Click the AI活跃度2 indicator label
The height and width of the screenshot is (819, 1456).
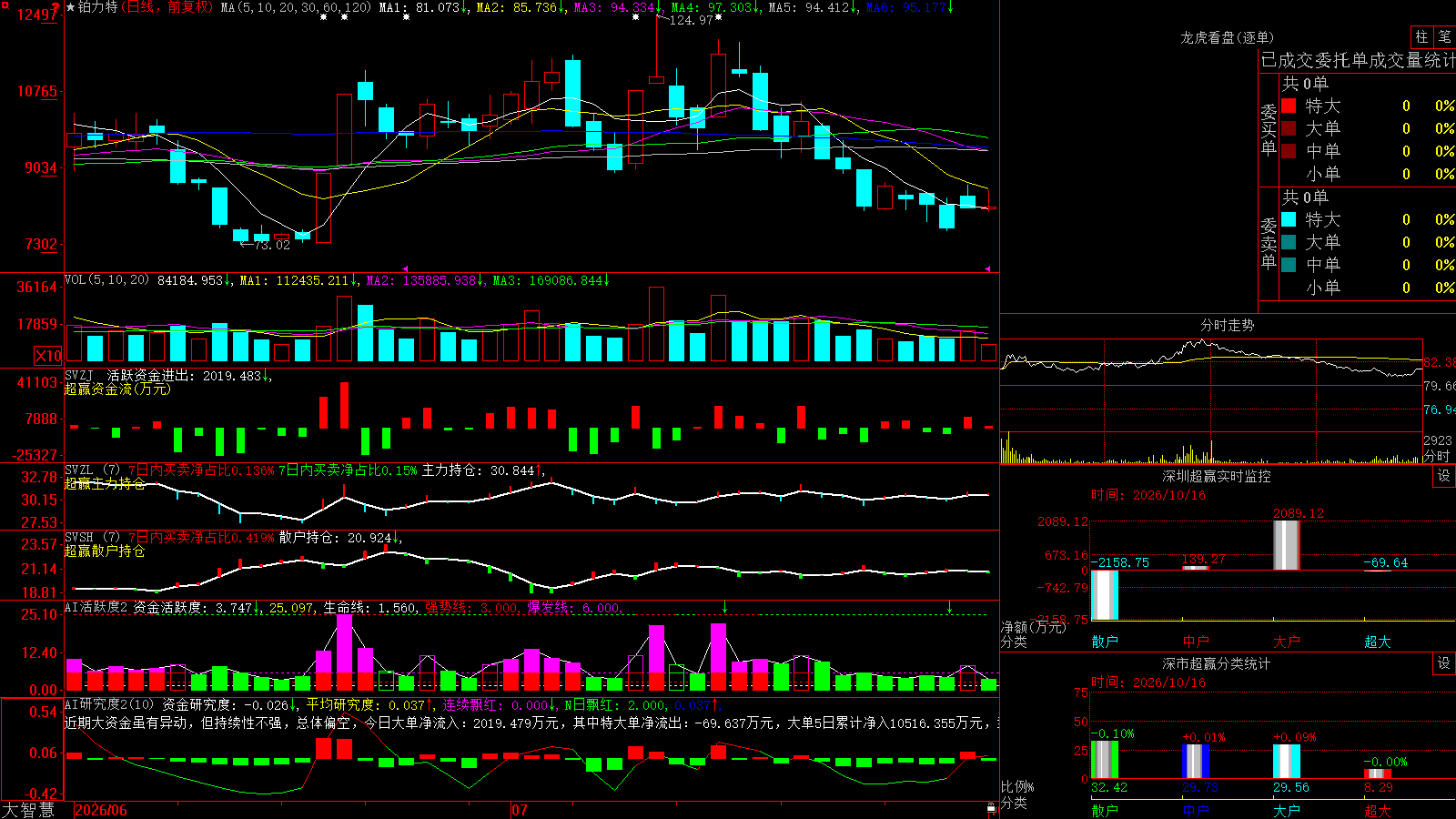click(x=96, y=607)
